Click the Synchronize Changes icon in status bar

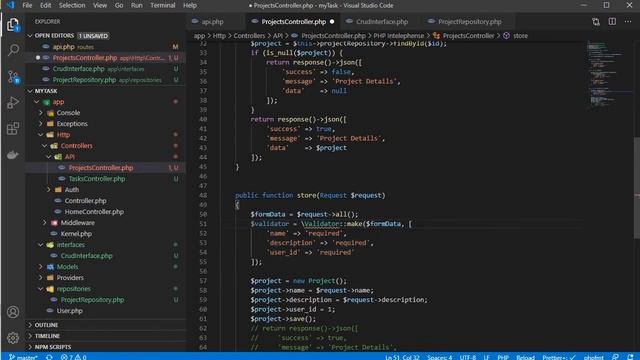click(x=49, y=357)
